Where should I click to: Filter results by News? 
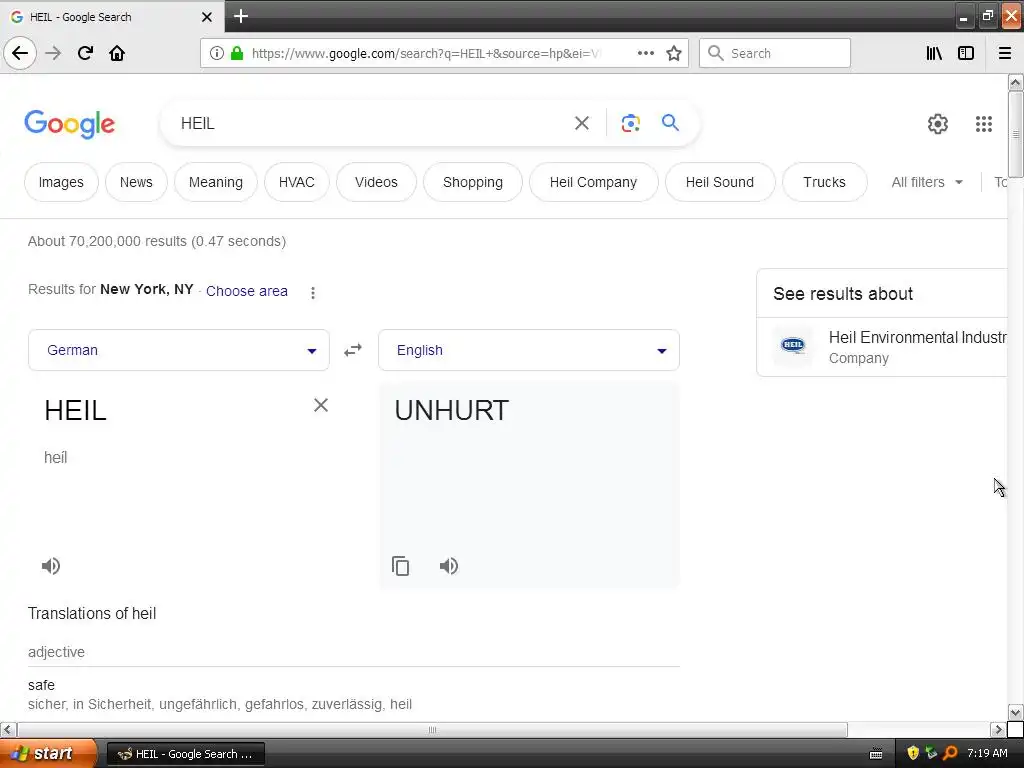coord(136,182)
